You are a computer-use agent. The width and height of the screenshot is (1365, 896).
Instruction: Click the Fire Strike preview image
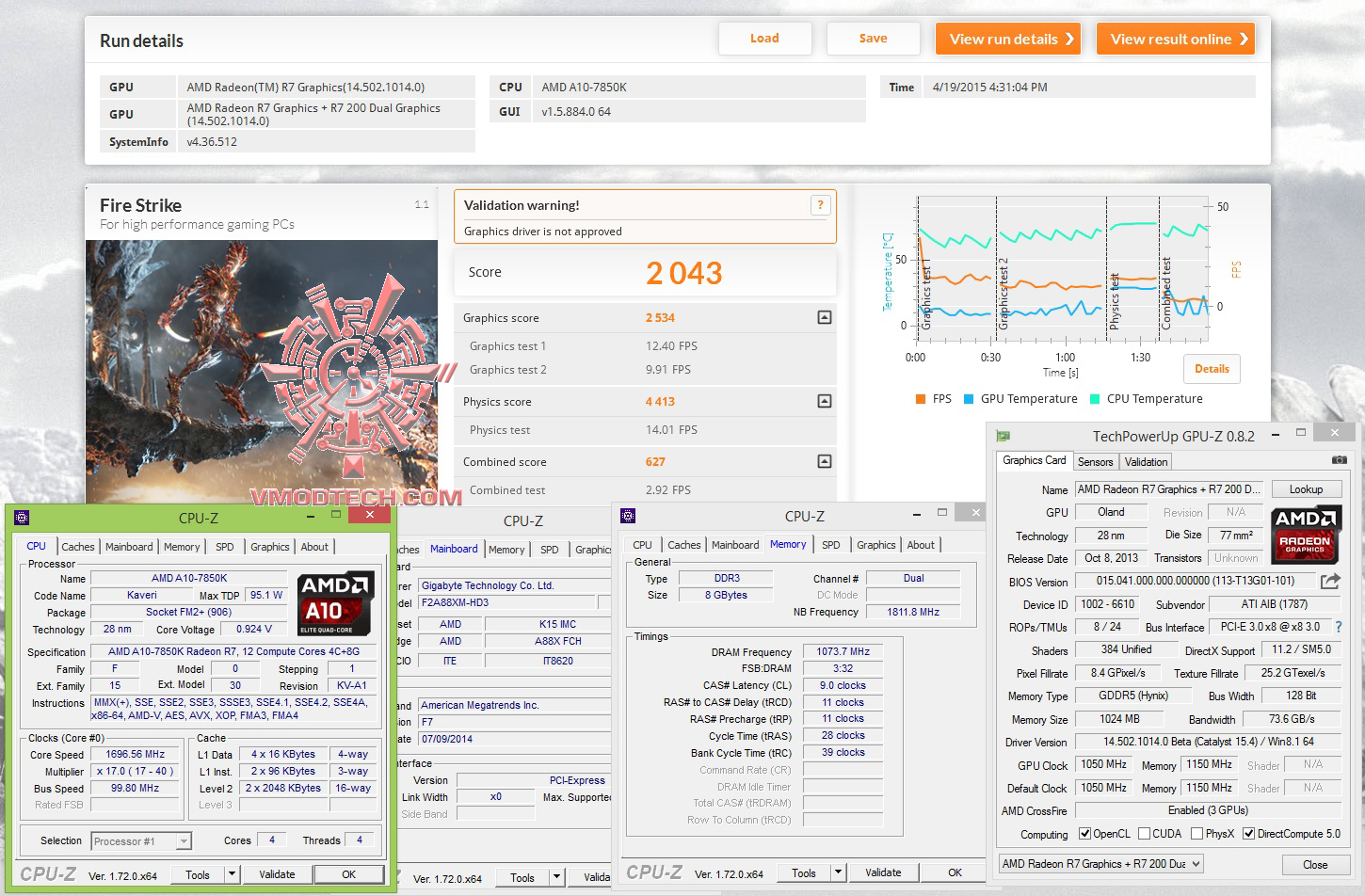click(262, 371)
